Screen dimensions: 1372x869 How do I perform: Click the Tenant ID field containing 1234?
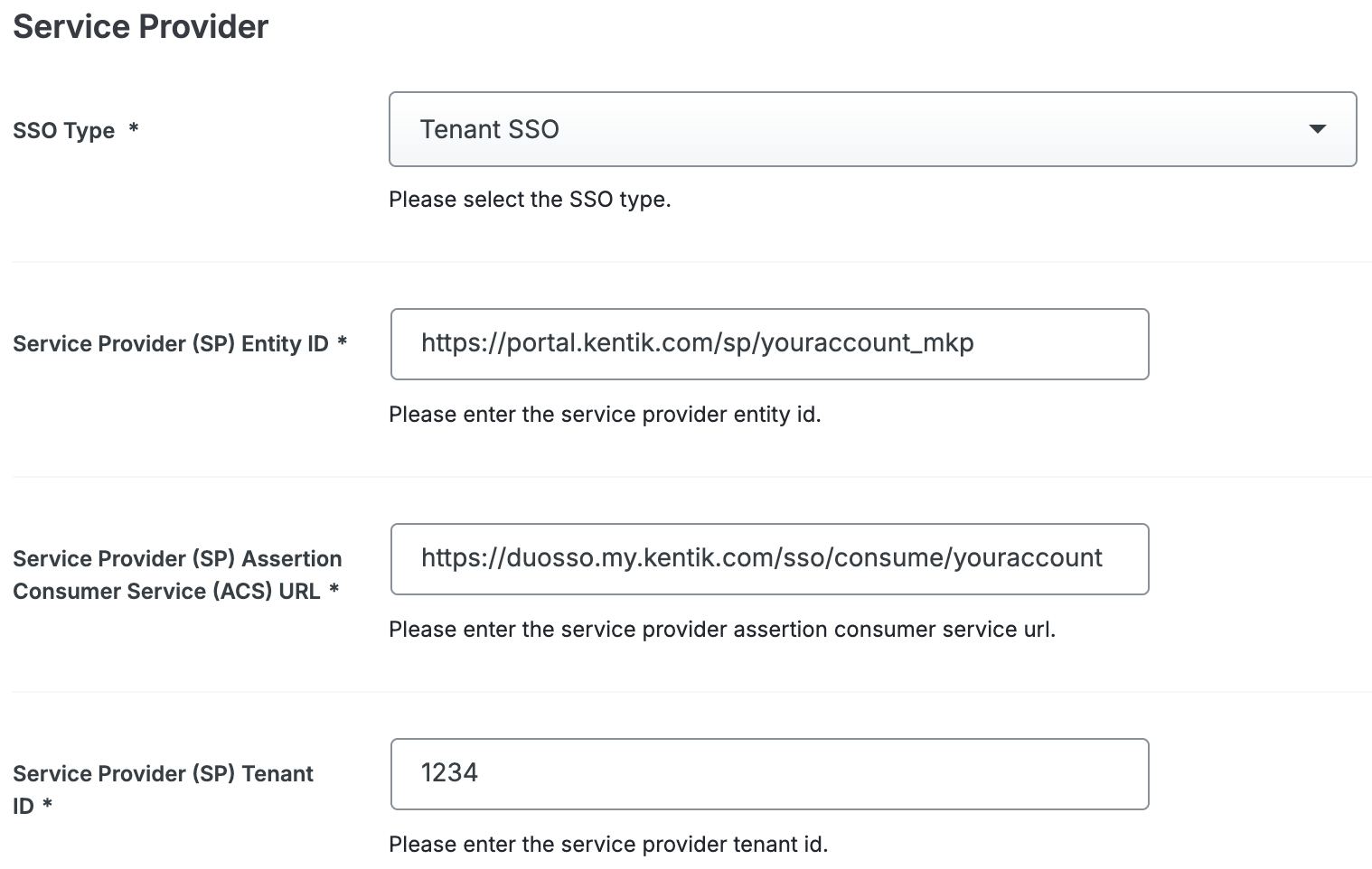pyautogui.click(x=769, y=774)
